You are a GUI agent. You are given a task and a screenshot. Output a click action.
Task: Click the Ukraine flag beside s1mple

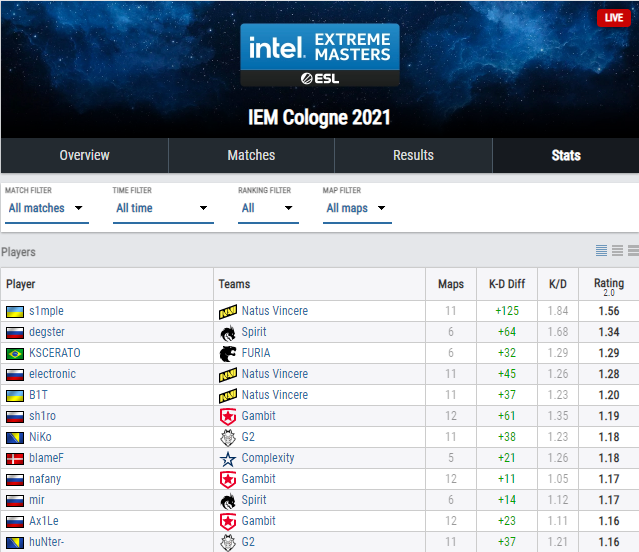point(15,312)
